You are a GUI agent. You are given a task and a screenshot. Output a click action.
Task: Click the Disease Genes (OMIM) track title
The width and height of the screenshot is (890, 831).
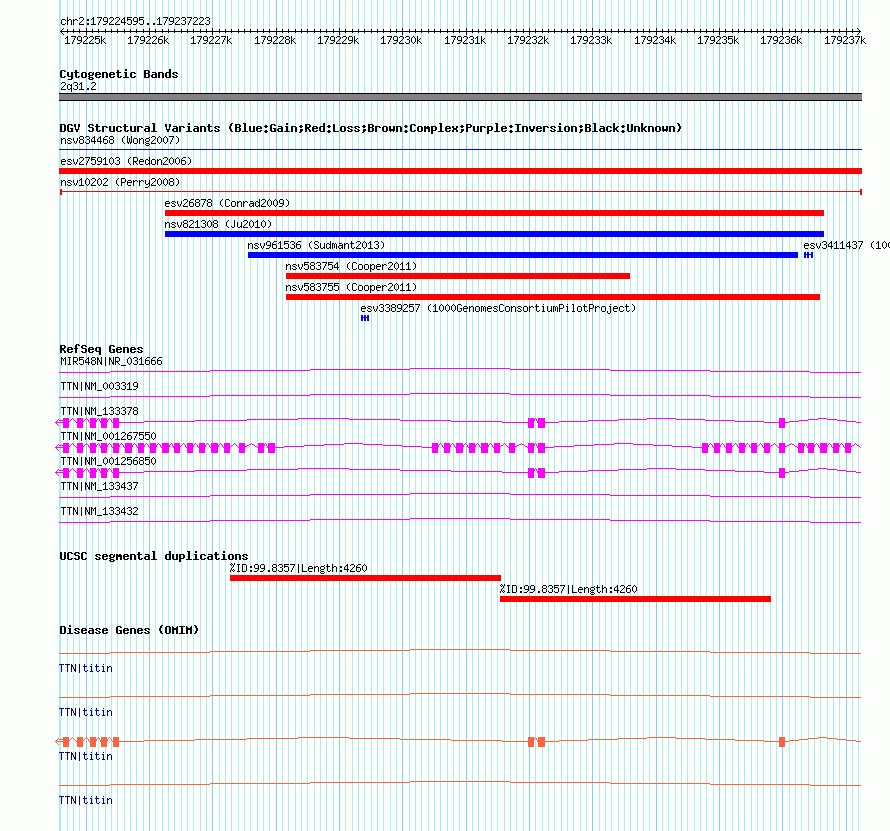129,630
